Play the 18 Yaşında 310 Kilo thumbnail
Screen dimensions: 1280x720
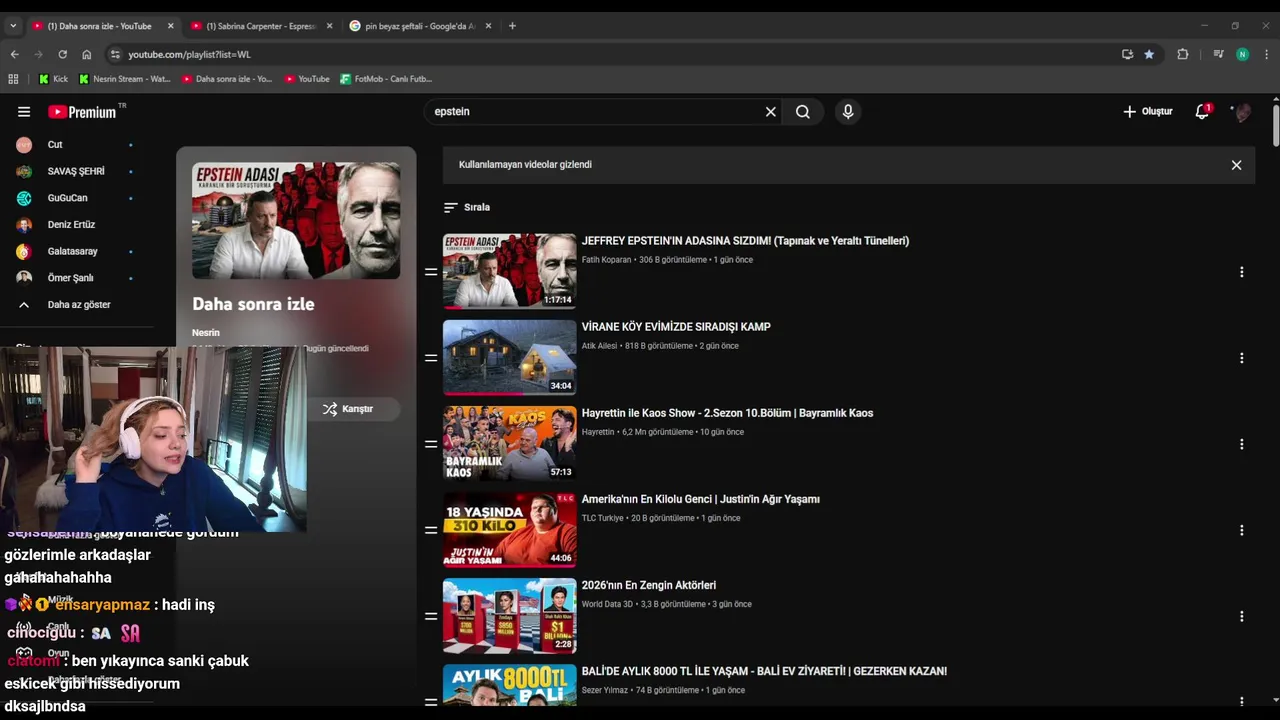coord(509,529)
